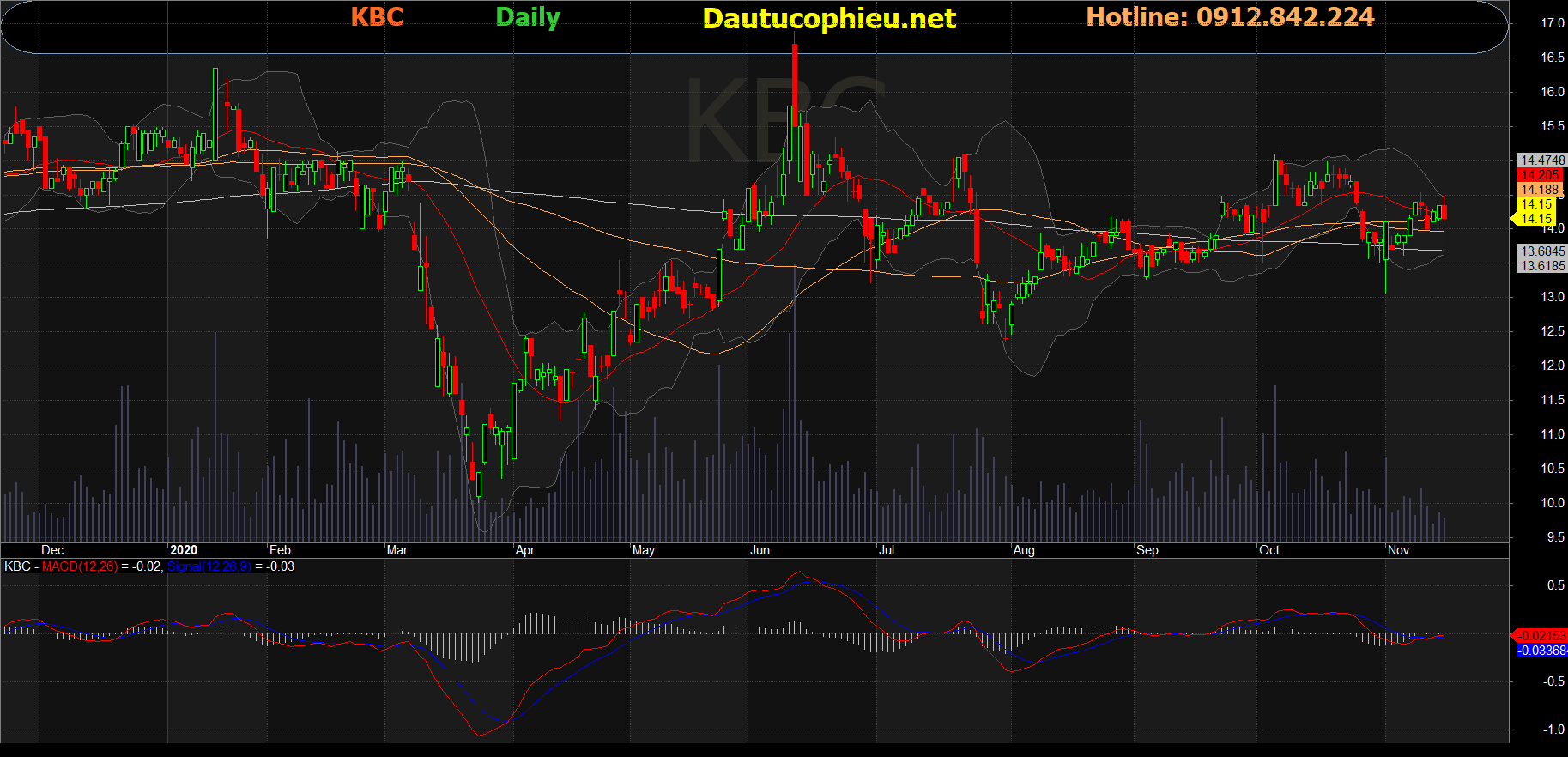Select the 2020 year marker on time axis
1568x757 pixels.
[184, 550]
